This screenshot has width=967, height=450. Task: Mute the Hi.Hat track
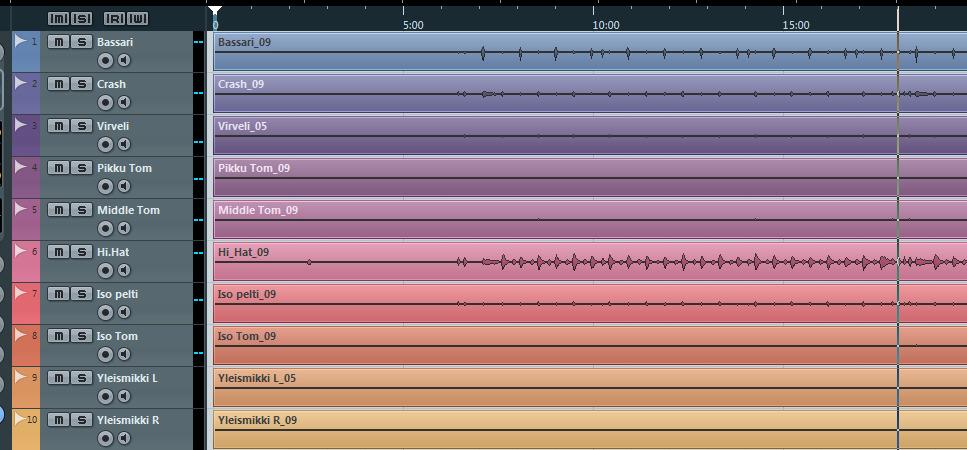pyautogui.click(x=59, y=252)
